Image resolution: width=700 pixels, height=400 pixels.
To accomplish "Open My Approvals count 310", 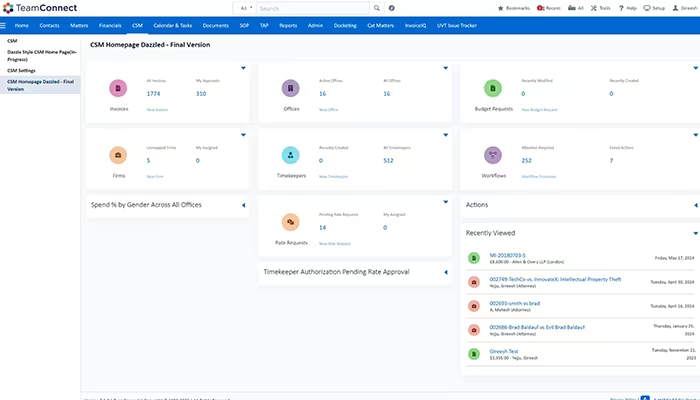I will (x=201, y=94).
